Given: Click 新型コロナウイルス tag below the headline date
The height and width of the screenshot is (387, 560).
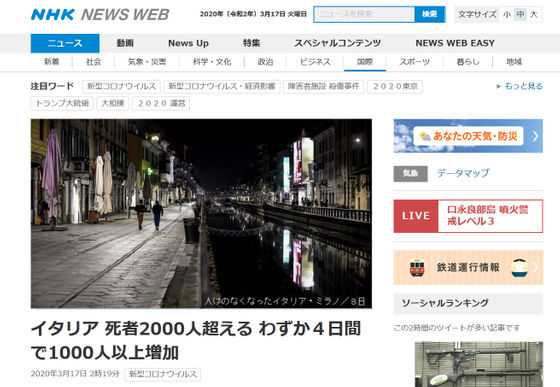Looking at the screenshot, I should click(x=162, y=374).
